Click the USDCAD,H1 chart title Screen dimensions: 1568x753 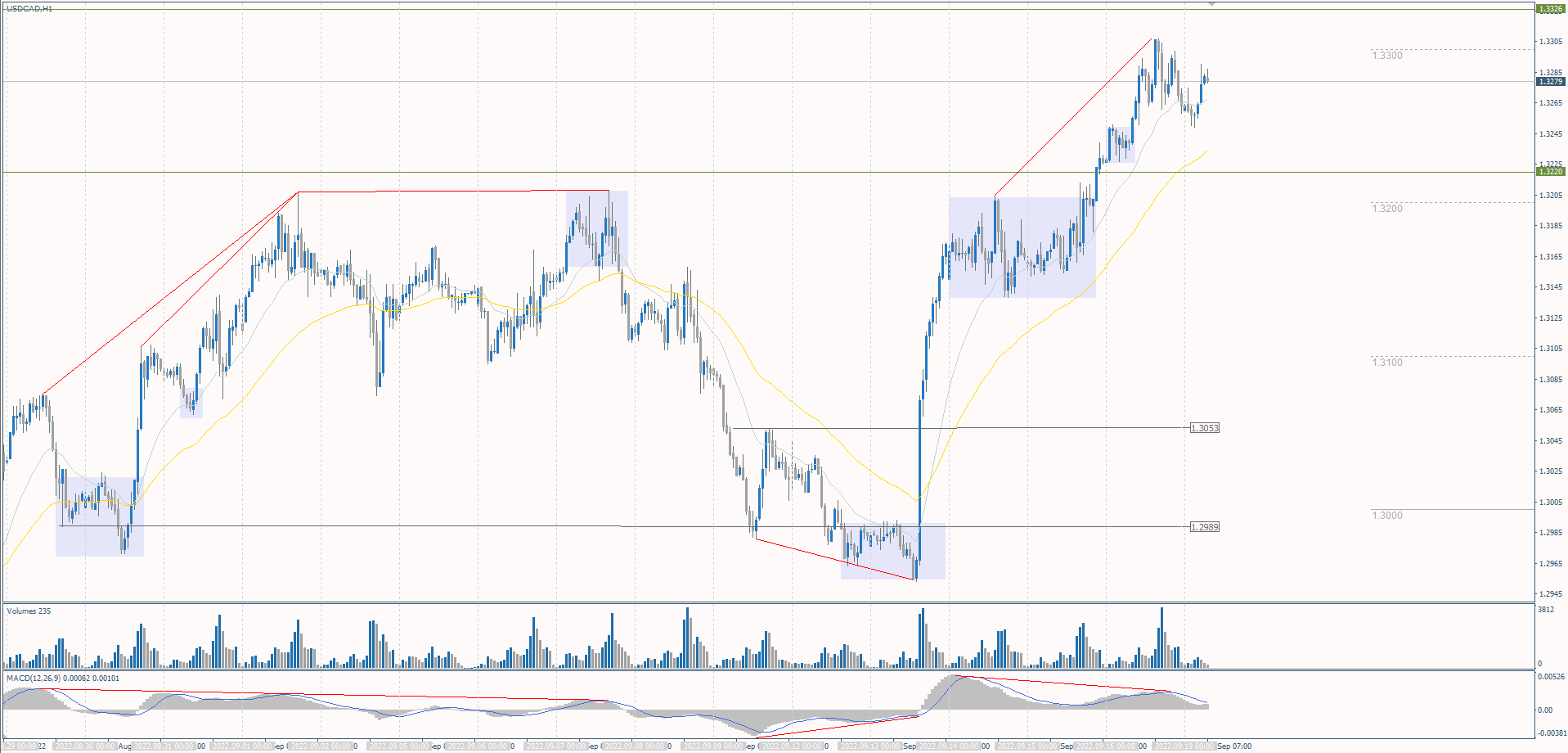click(29, 8)
